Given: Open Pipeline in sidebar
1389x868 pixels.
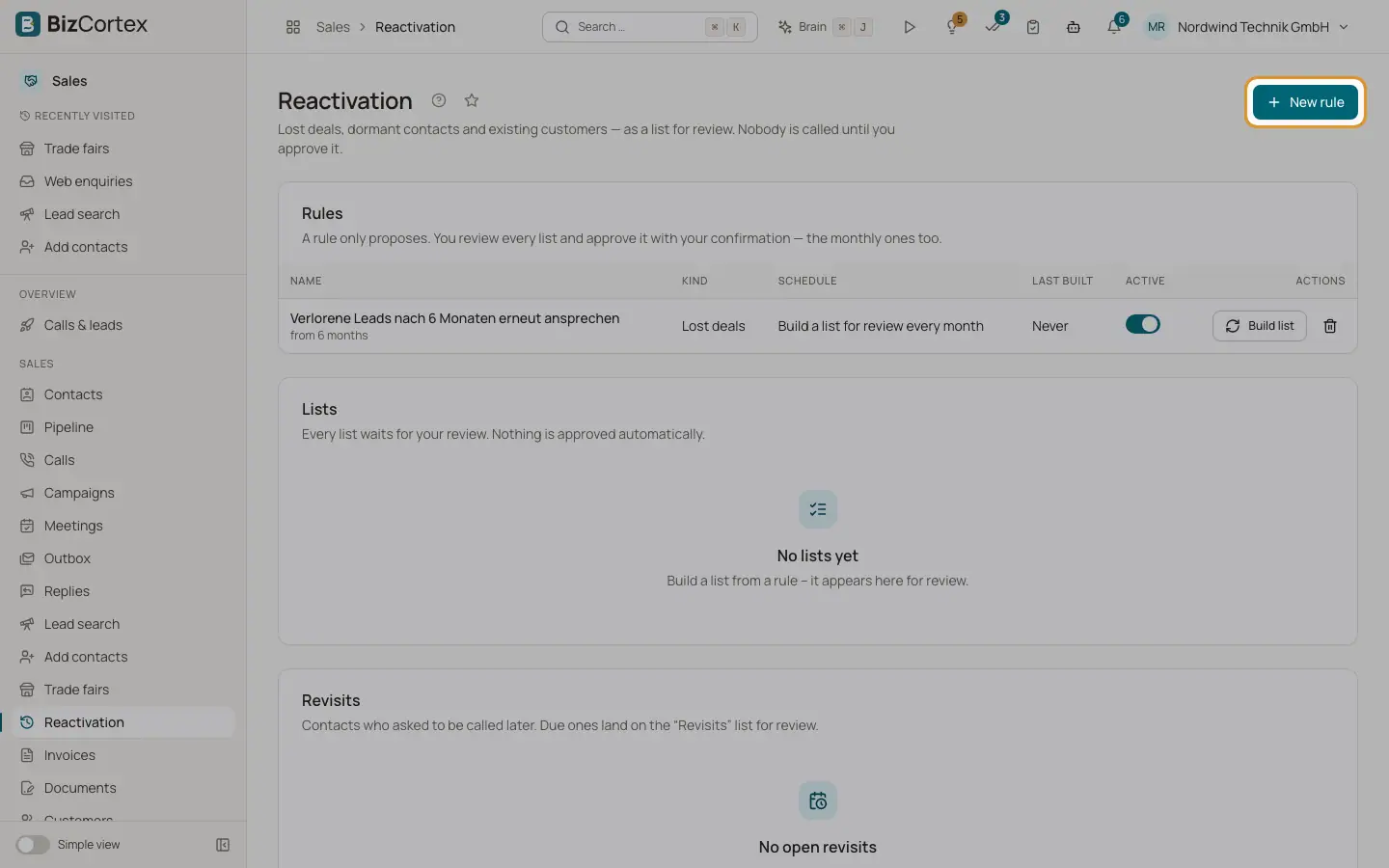Looking at the screenshot, I should click(123, 427).
